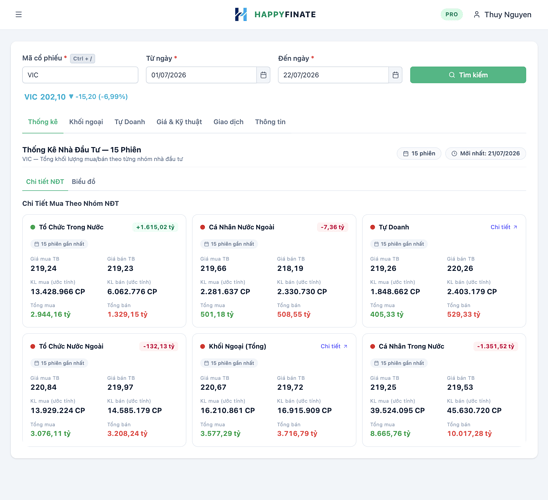Focus the Mã cổ phiếu input field
The width and height of the screenshot is (548, 500).
point(80,75)
